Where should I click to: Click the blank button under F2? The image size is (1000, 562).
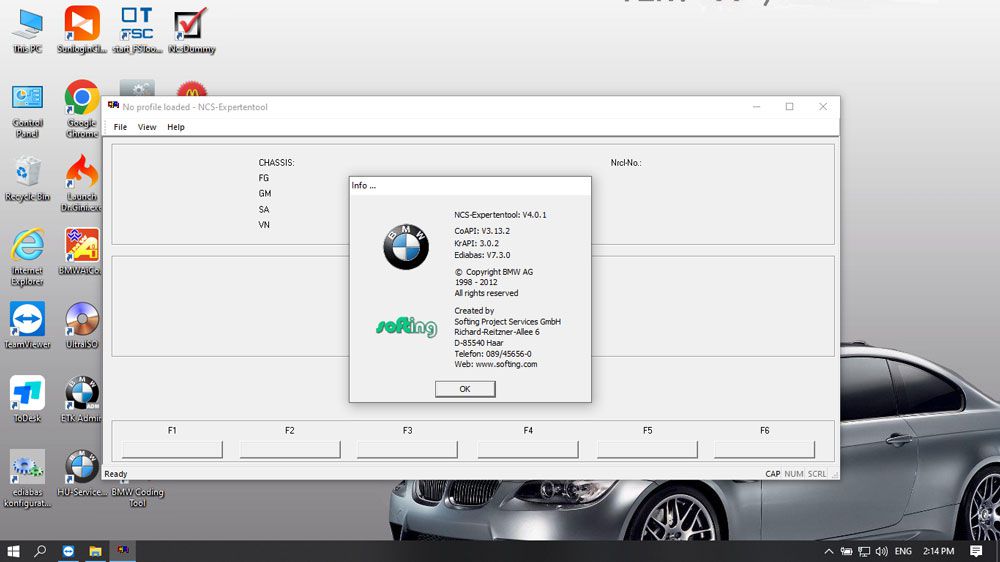pos(290,449)
